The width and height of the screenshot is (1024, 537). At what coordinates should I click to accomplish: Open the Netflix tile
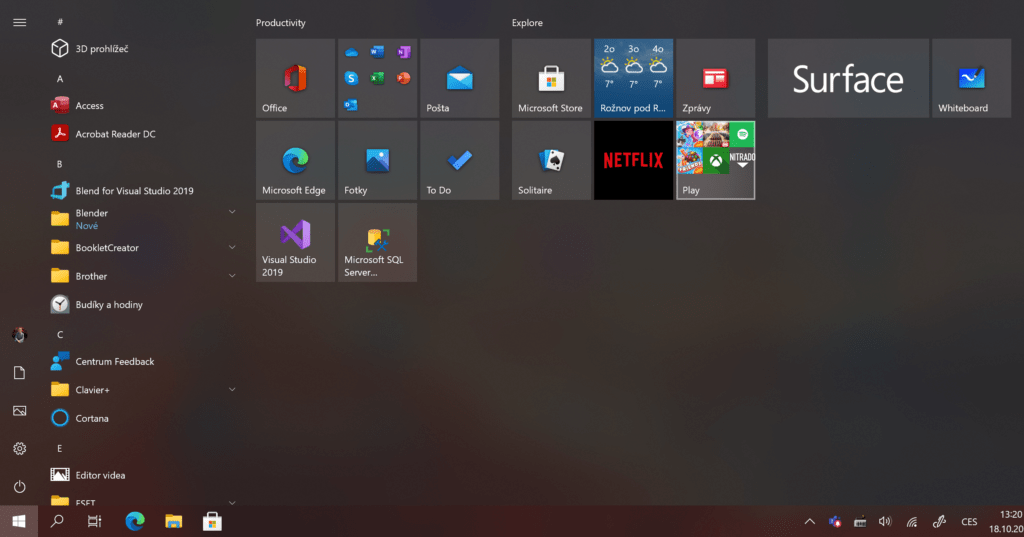[633, 160]
